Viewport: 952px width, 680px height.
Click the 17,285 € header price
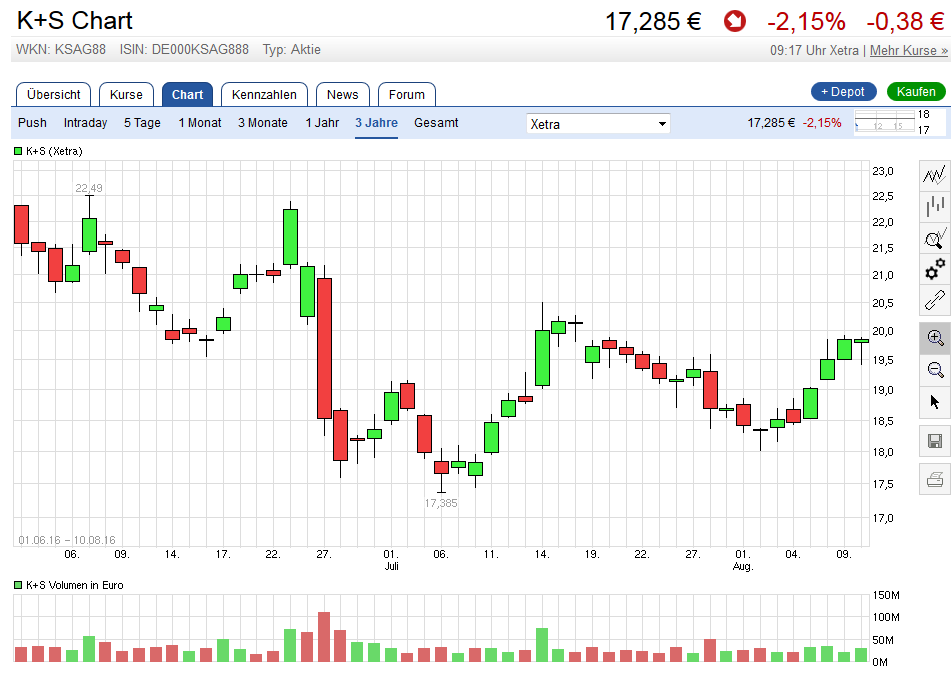point(653,22)
